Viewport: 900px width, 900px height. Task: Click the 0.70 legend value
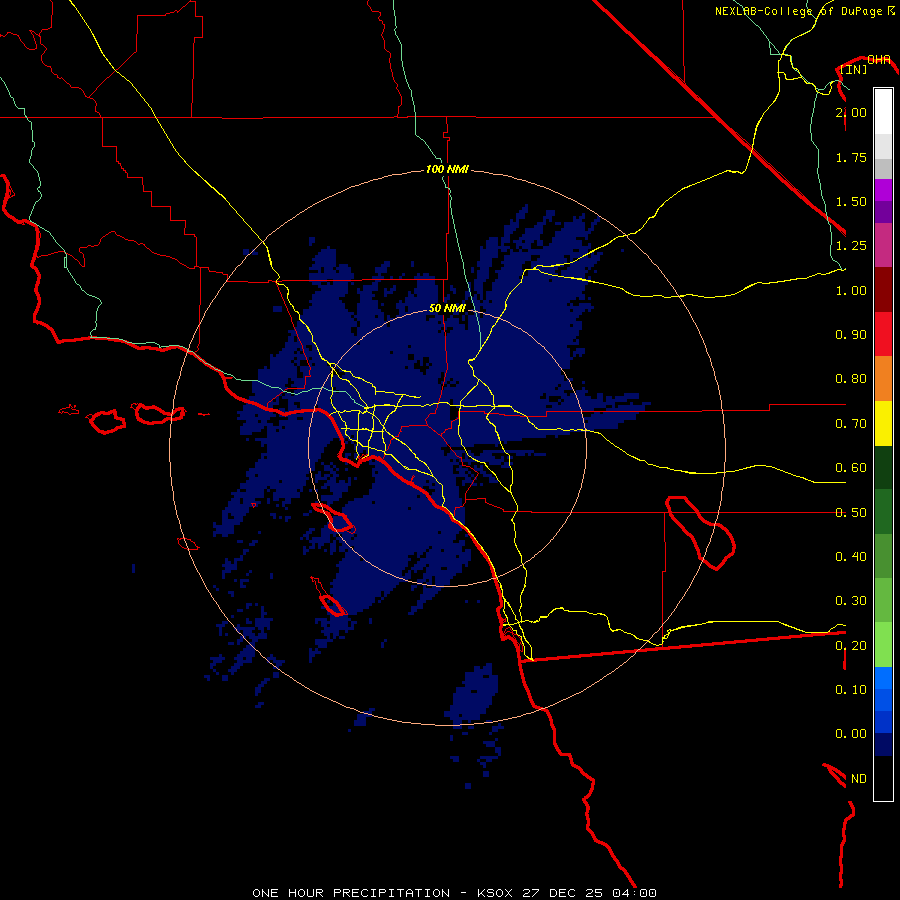point(851,424)
